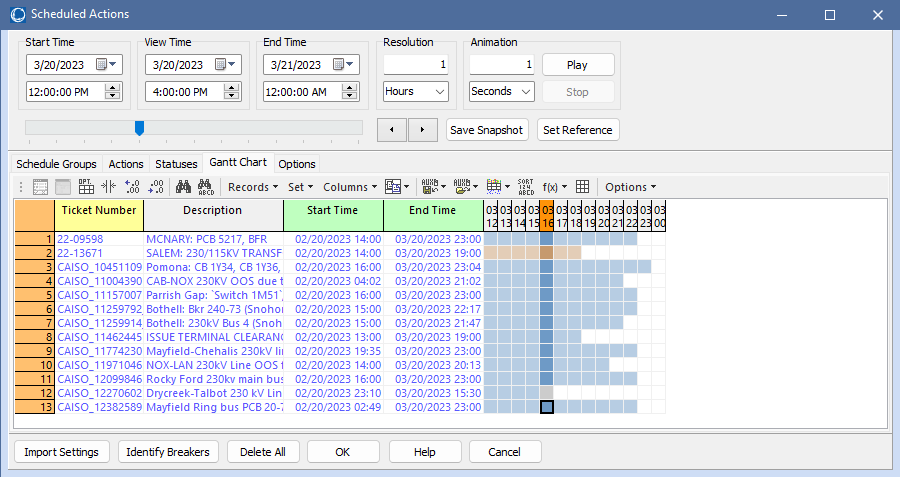Click the auto-size column widths icon
The height and width of the screenshot is (477, 900).
109,187
